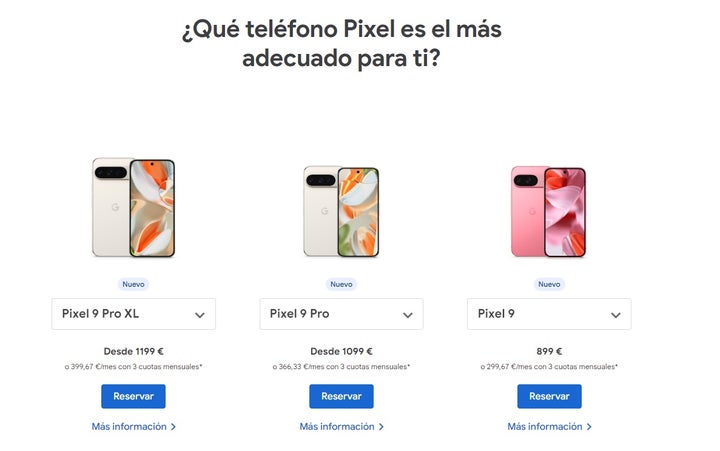Click the Nuevo badge above Pixel 9
Image resolution: width=720 pixels, height=451 pixels.
point(549,284)
